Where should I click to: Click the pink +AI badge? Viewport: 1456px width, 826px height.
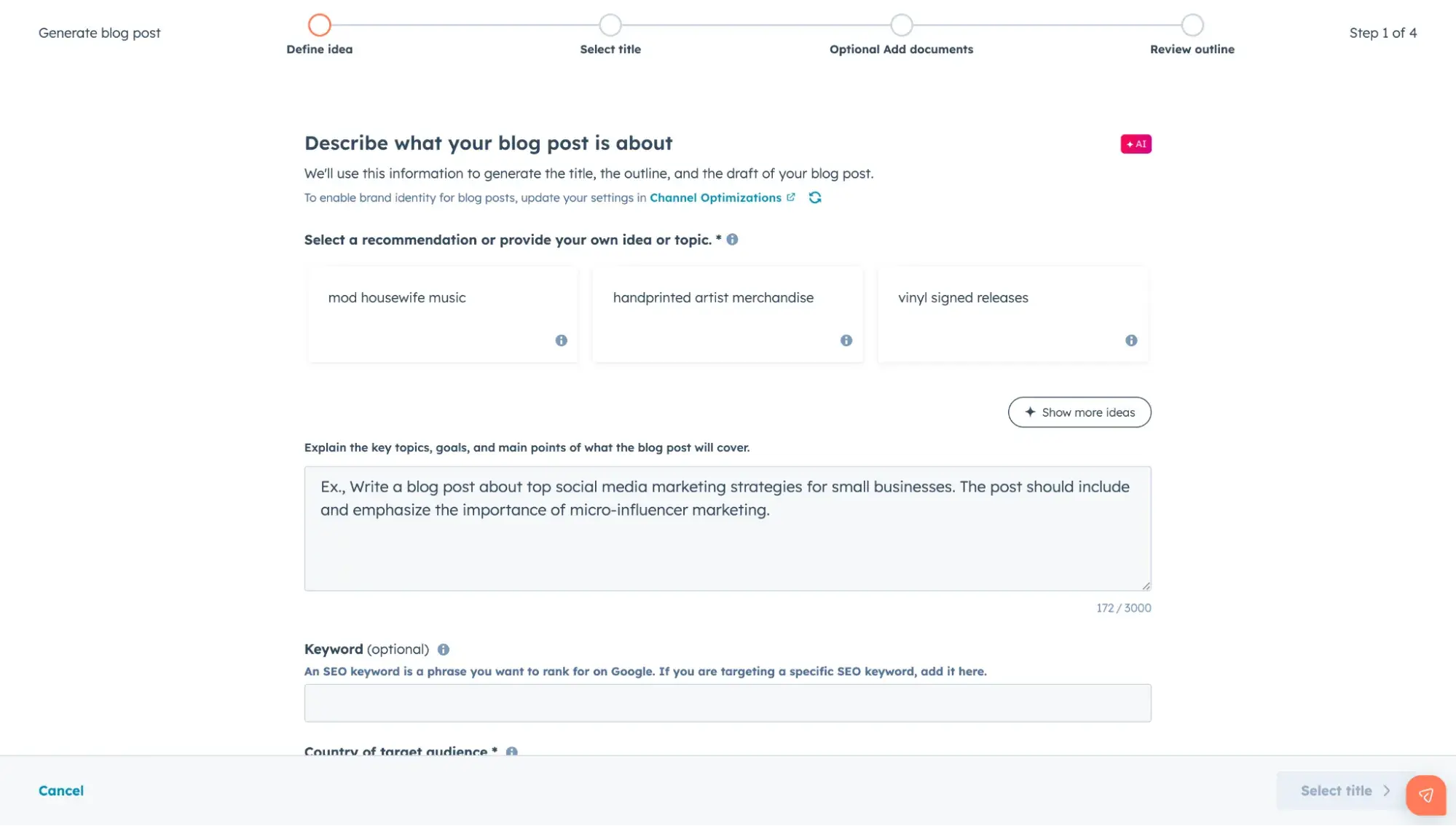pos(1136,143)
